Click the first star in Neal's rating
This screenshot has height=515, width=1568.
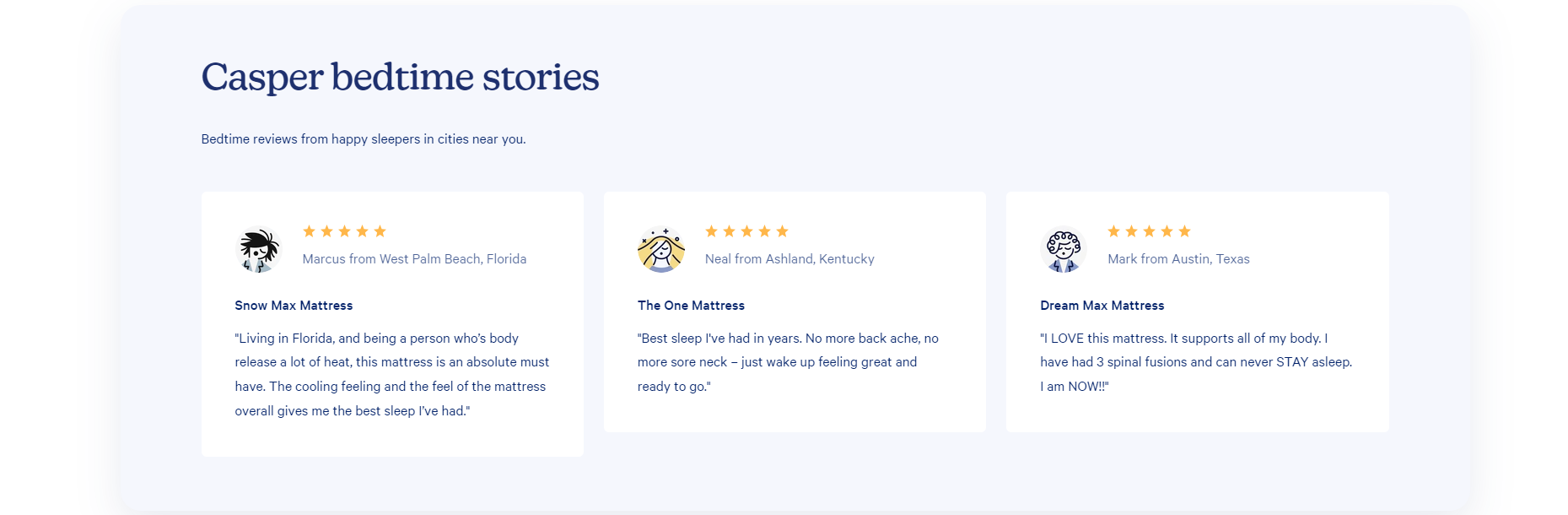[711, 231]
